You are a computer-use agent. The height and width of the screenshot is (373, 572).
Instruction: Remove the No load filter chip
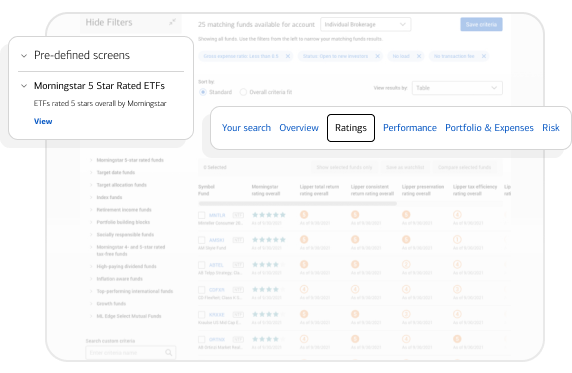tap(419, 56)
